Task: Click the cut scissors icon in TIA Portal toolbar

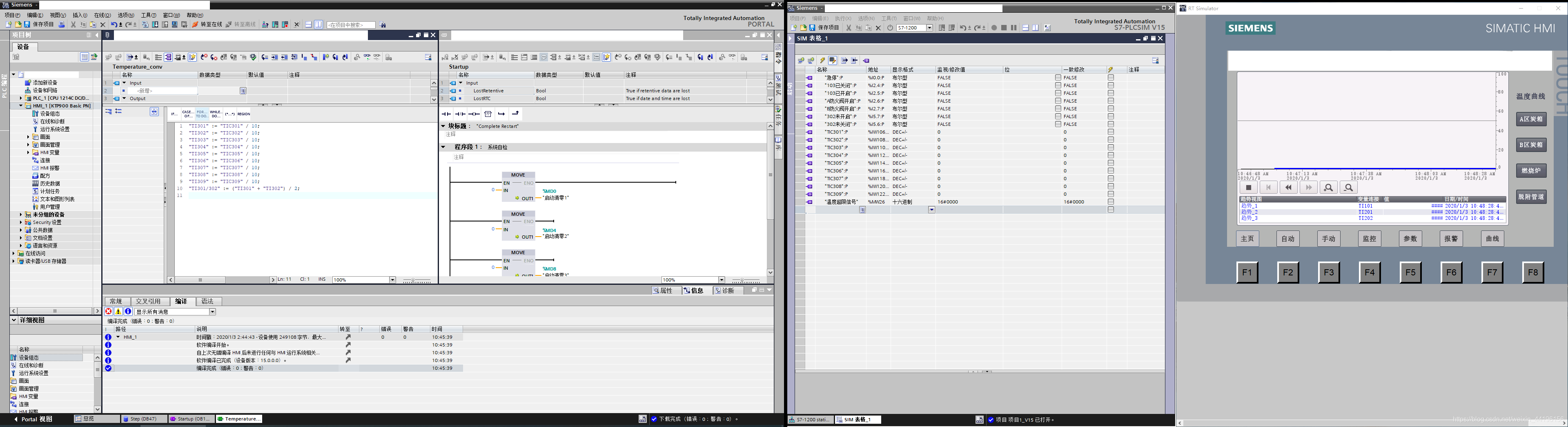Action: [73, 25]
